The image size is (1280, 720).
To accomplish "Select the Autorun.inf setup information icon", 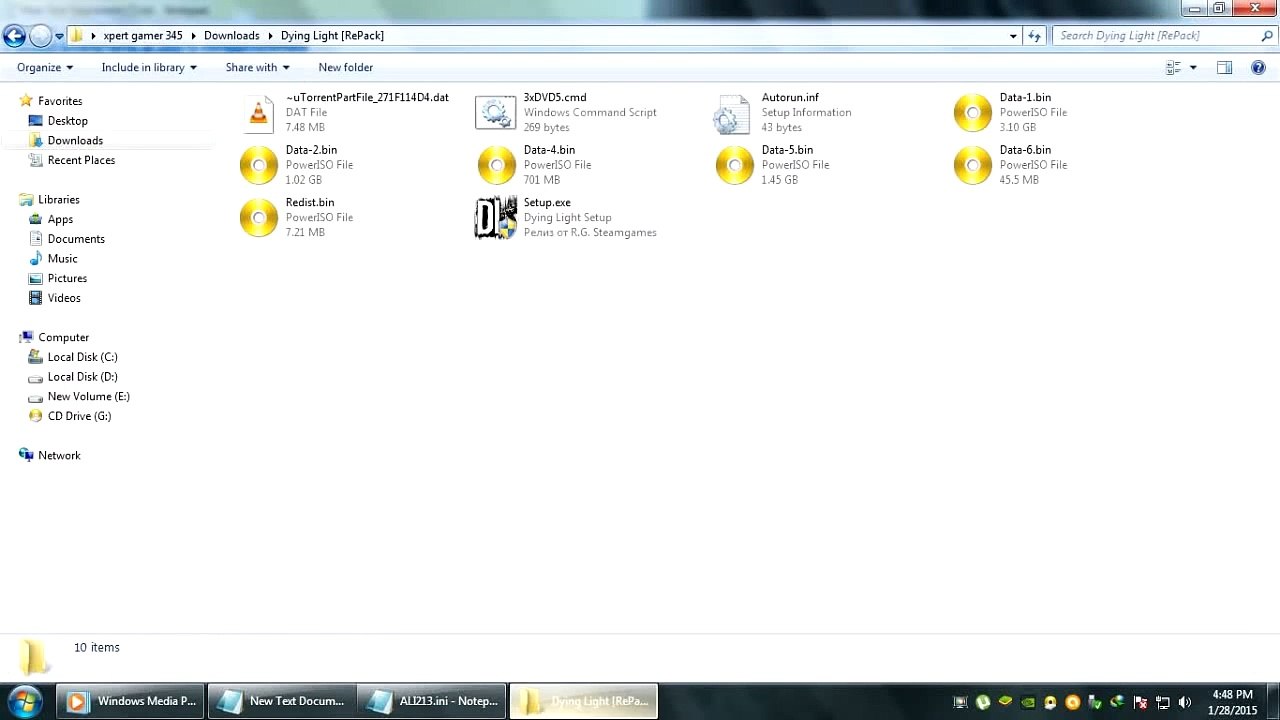I will pyautogui.click(x=731, y=114).
